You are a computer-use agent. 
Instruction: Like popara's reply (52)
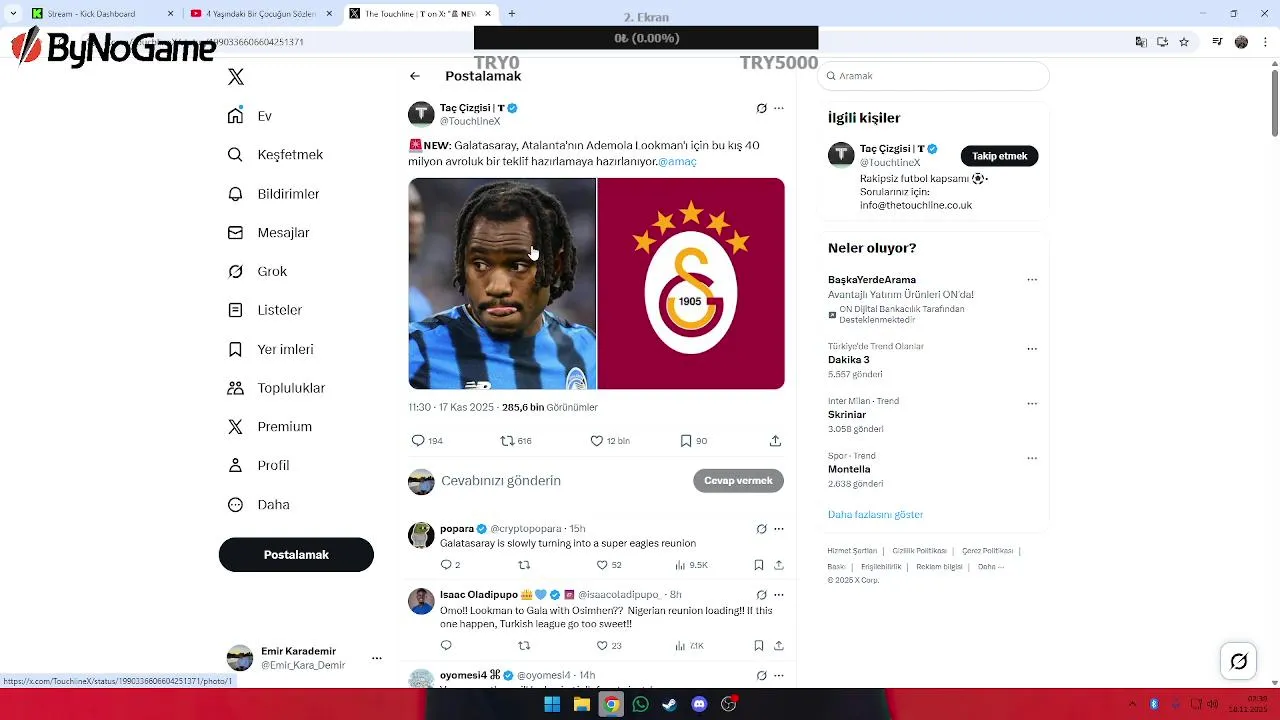(602, 566)
